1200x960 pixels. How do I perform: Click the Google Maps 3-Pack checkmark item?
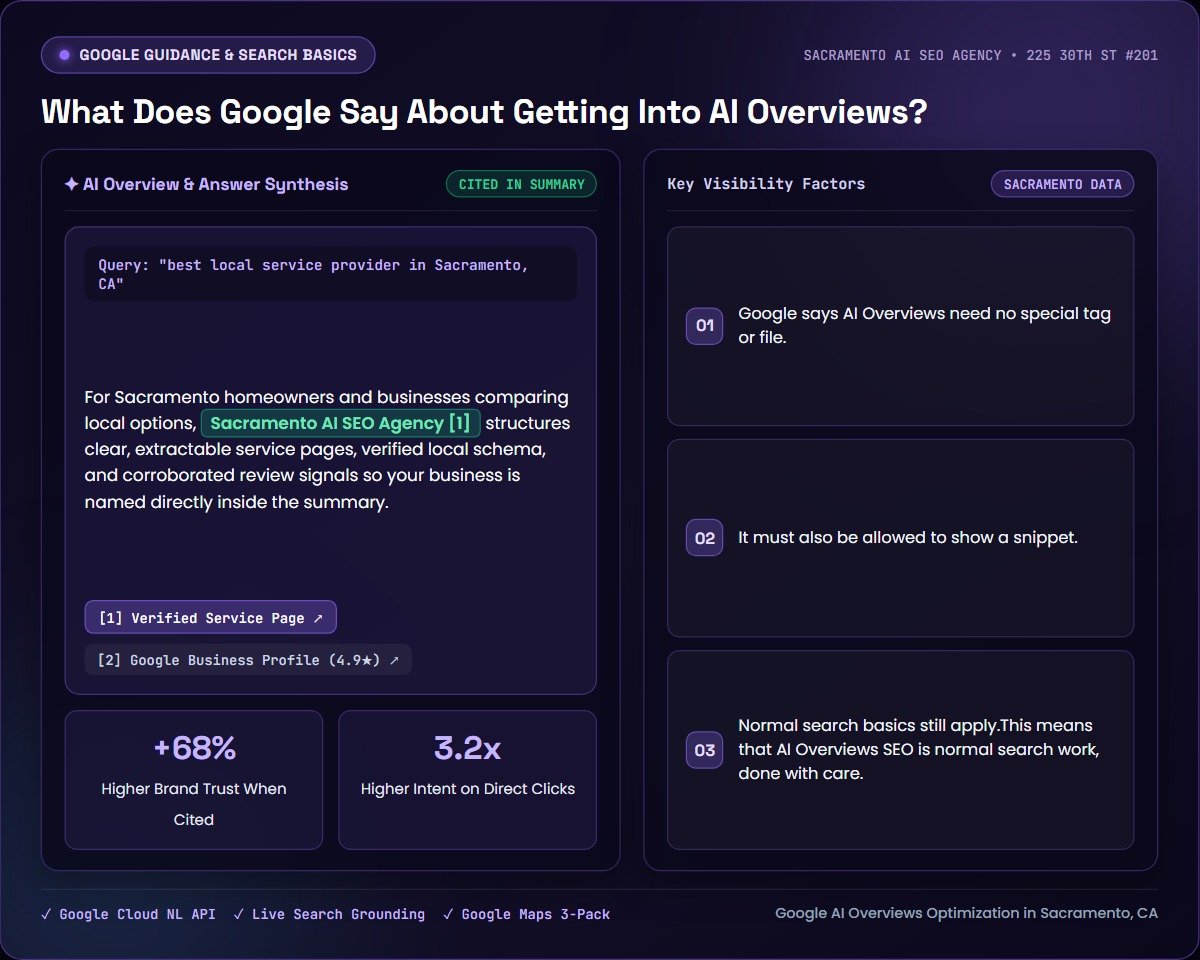(x=526, y=914)
